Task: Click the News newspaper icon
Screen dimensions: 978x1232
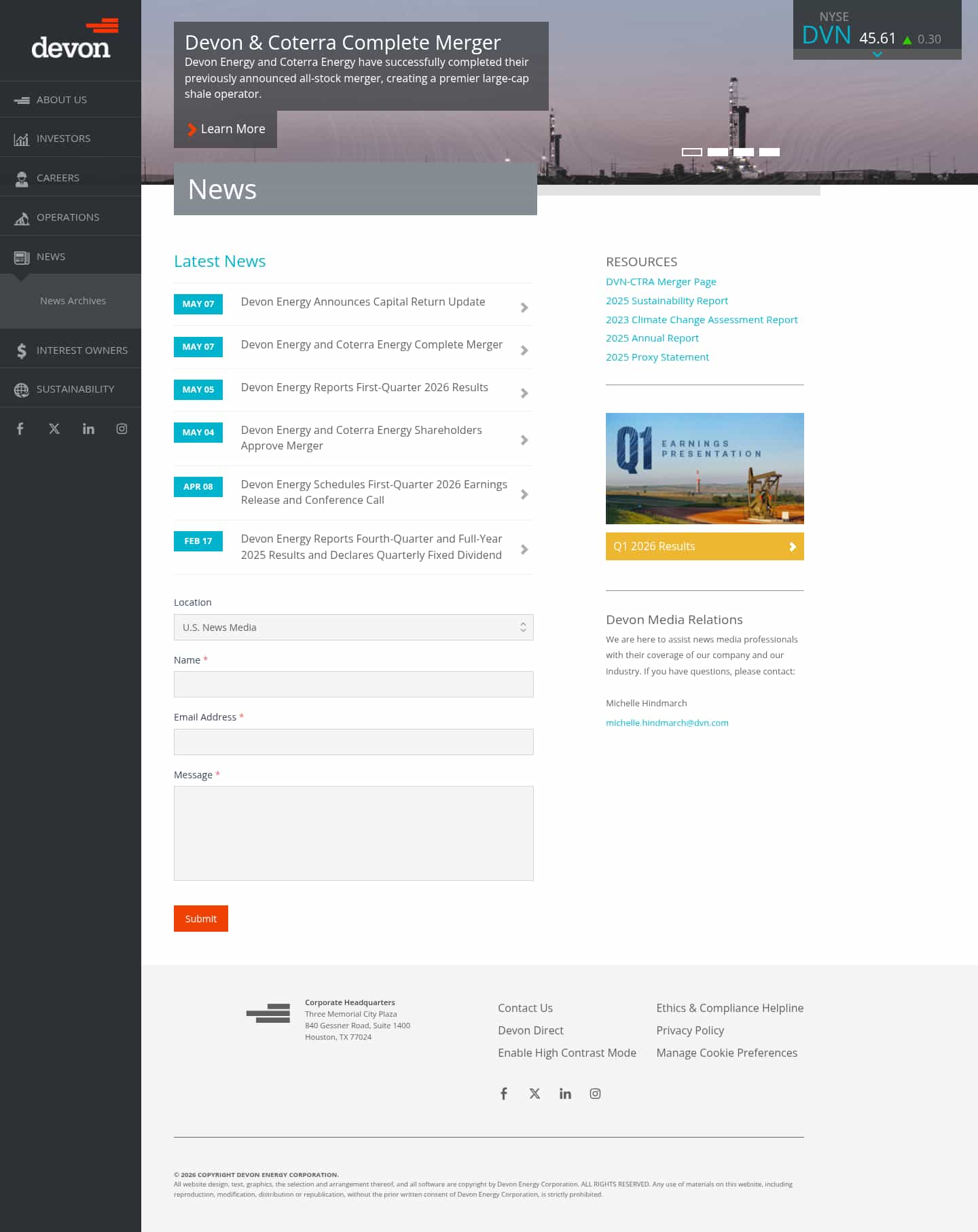Action: tap(22, 257)
